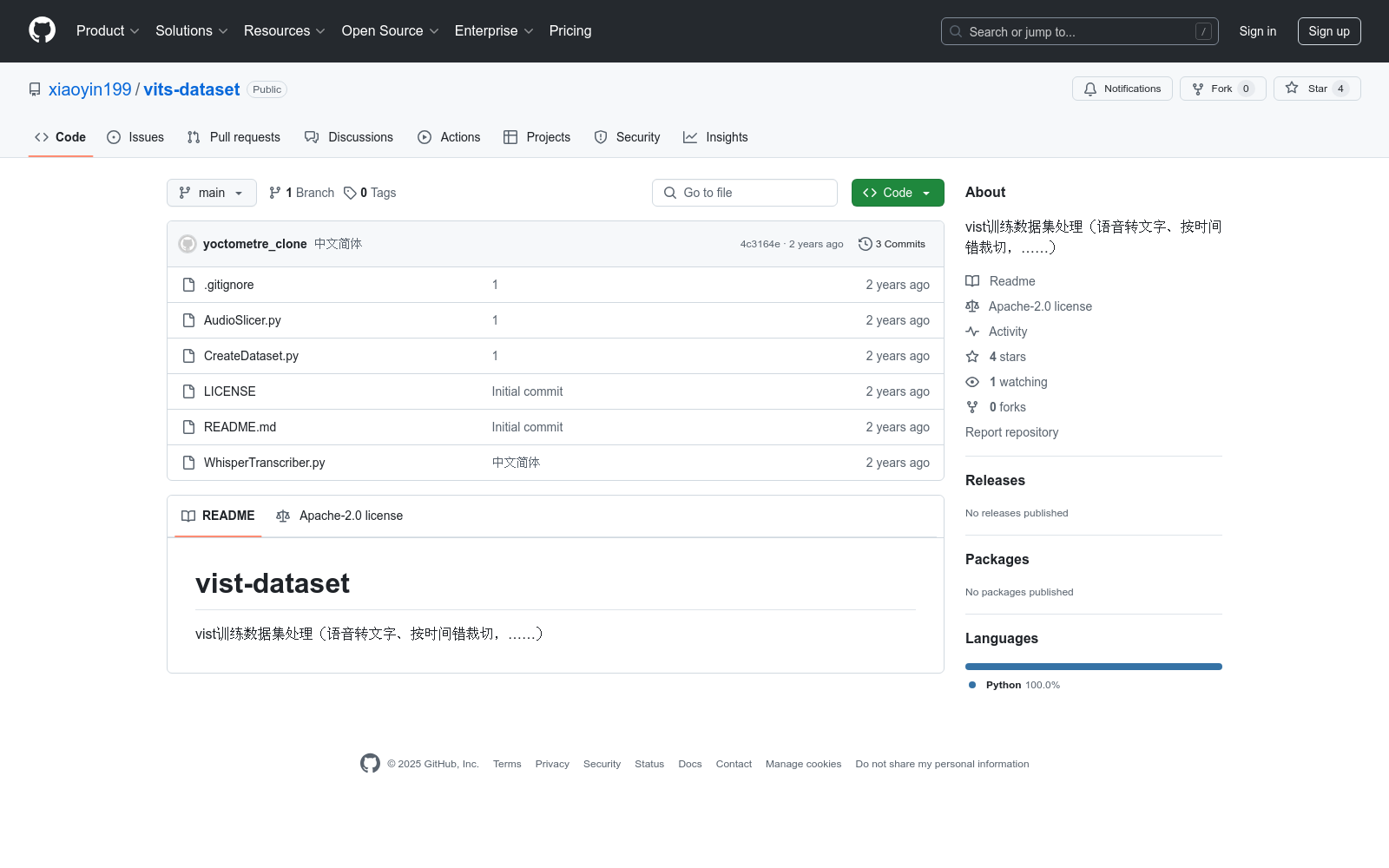View the 3 Commits history
1389x868 pixels.
point(892,244)
